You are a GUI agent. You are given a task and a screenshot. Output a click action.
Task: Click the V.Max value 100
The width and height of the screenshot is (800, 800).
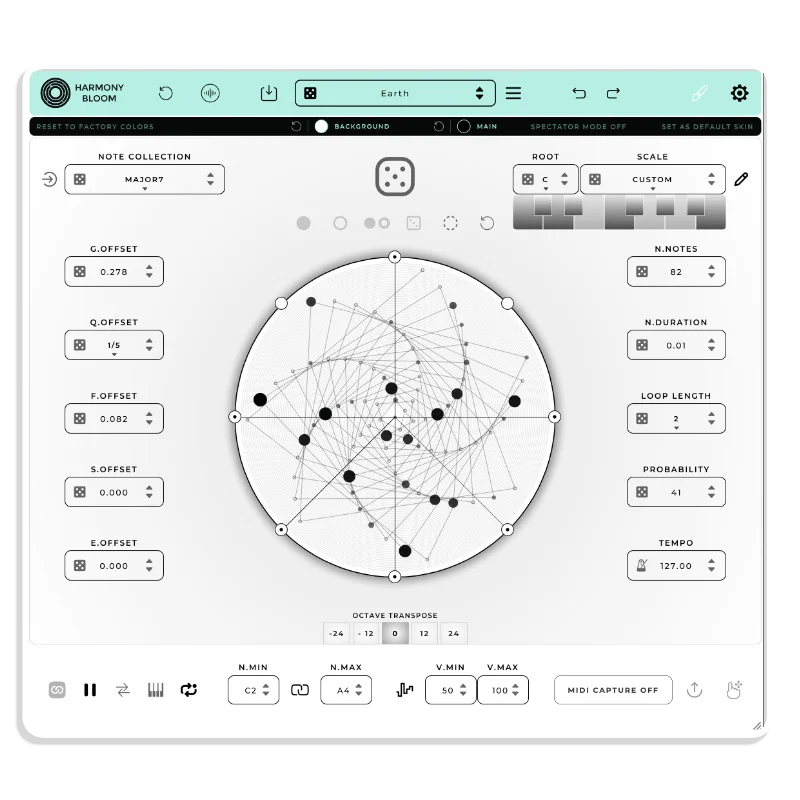[500, 690]
